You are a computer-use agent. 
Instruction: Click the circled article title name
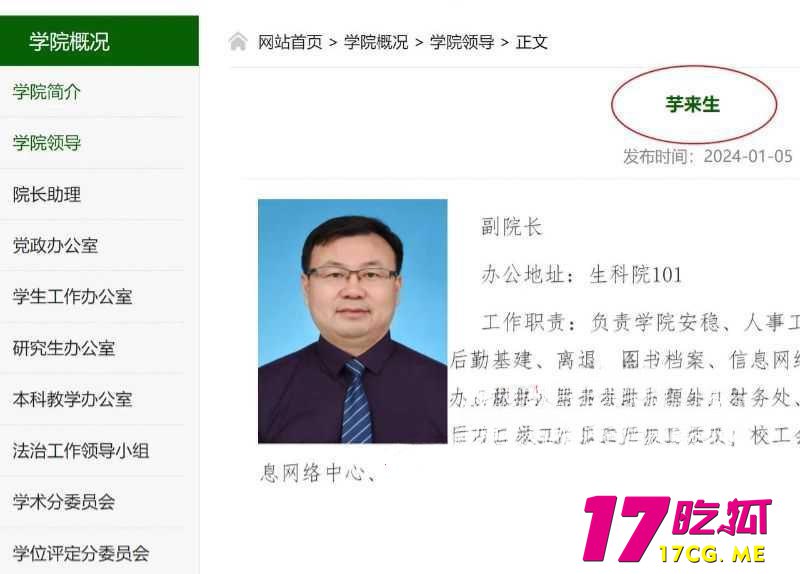pos(692,104)
